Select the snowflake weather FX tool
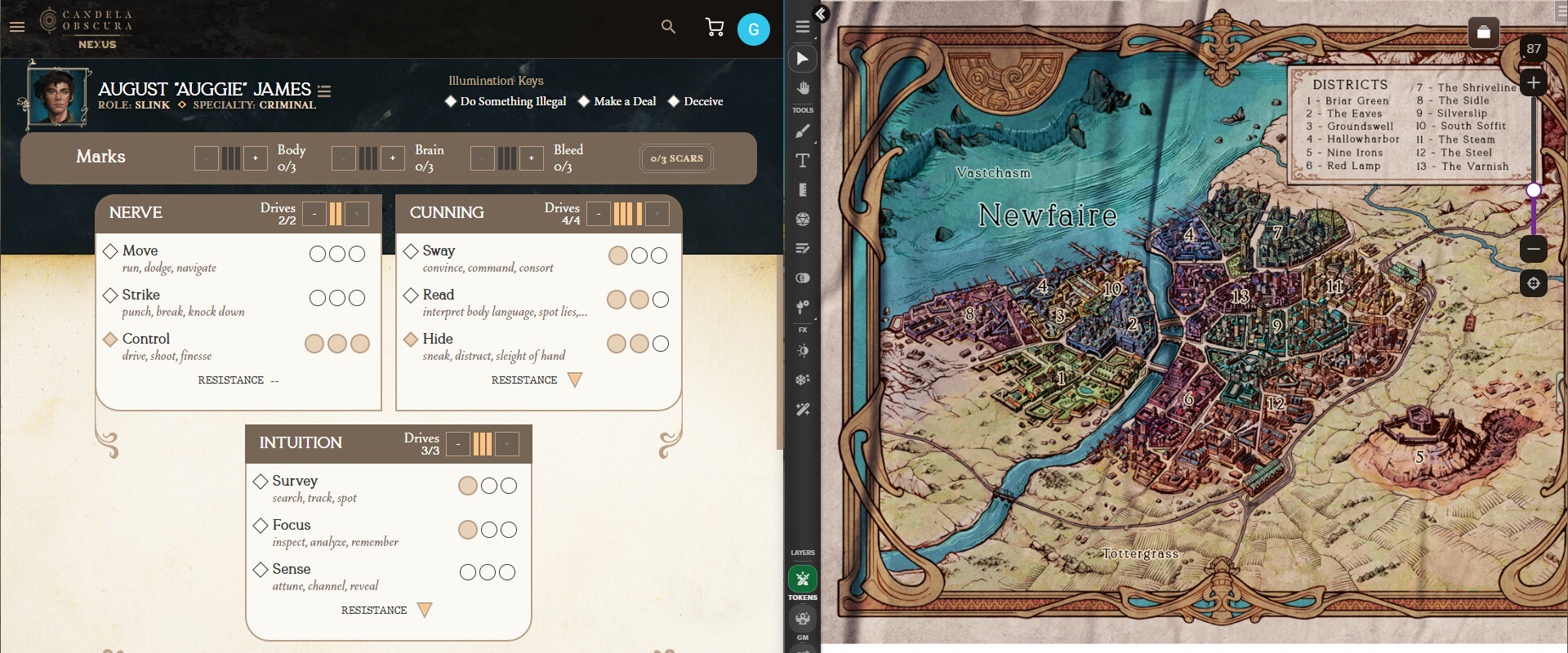This screenshot has width=1568, height=653. point(803,380)
